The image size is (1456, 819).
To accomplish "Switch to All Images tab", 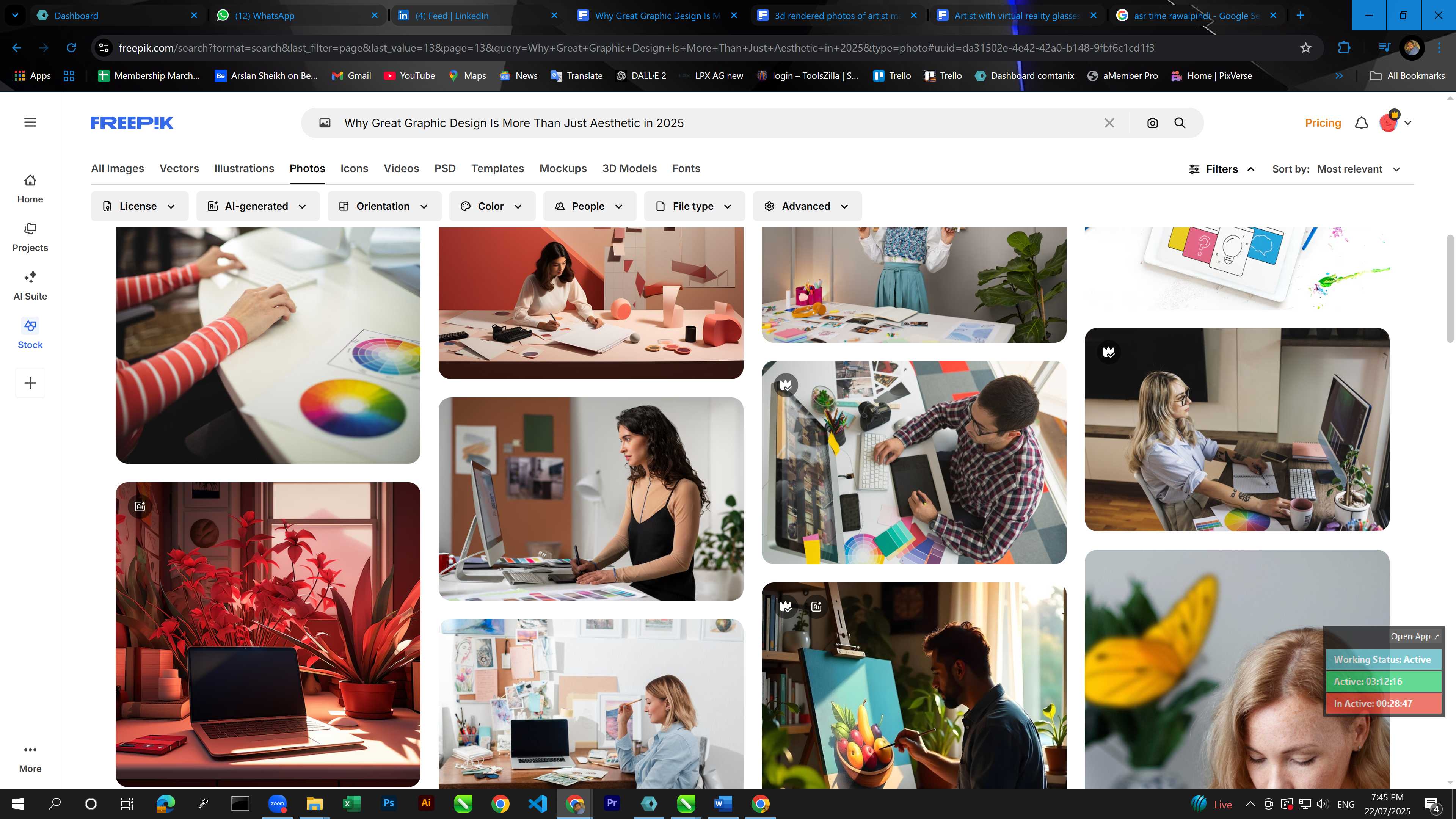I will click(x=118, y=168).
